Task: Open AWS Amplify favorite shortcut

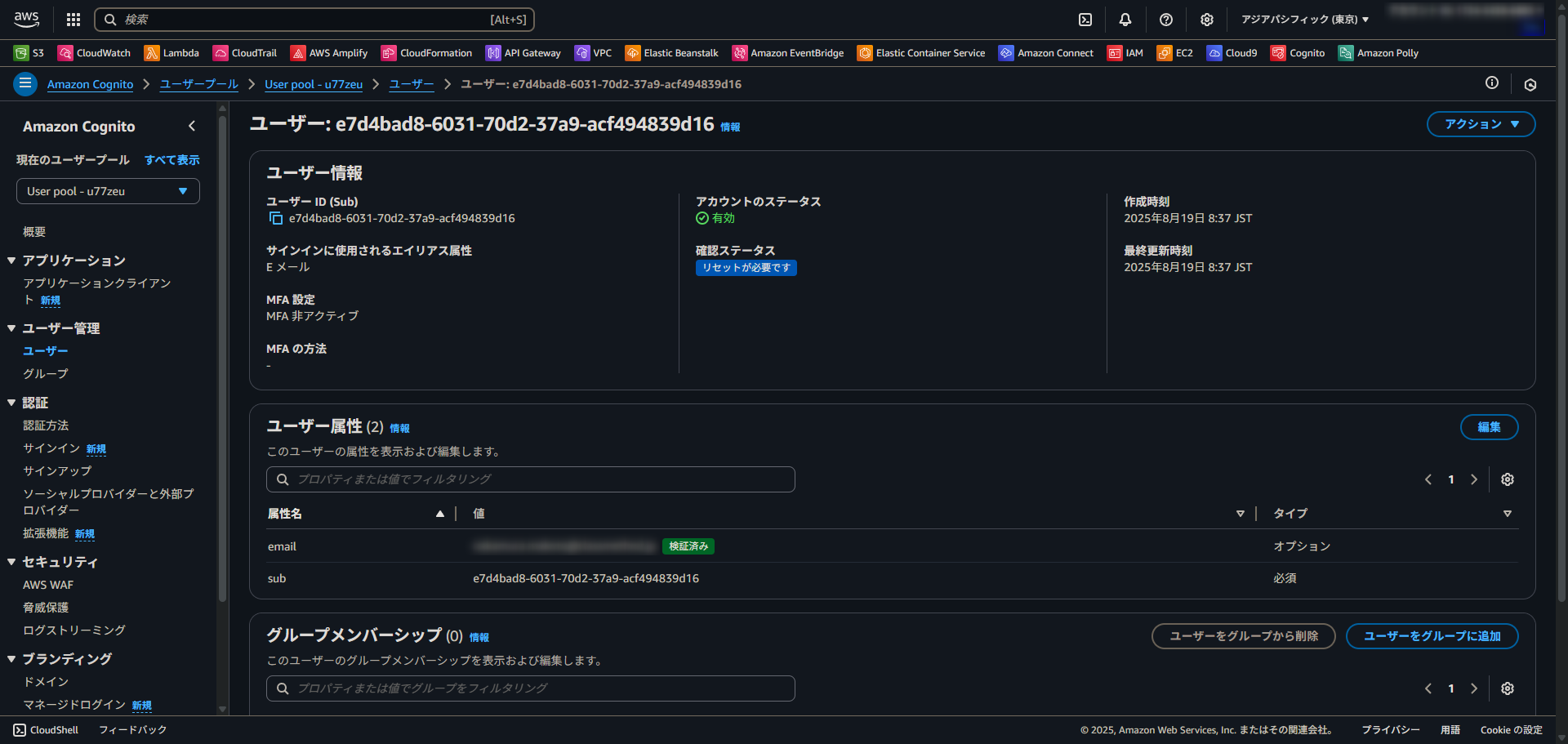Action: tap(329, 53)
